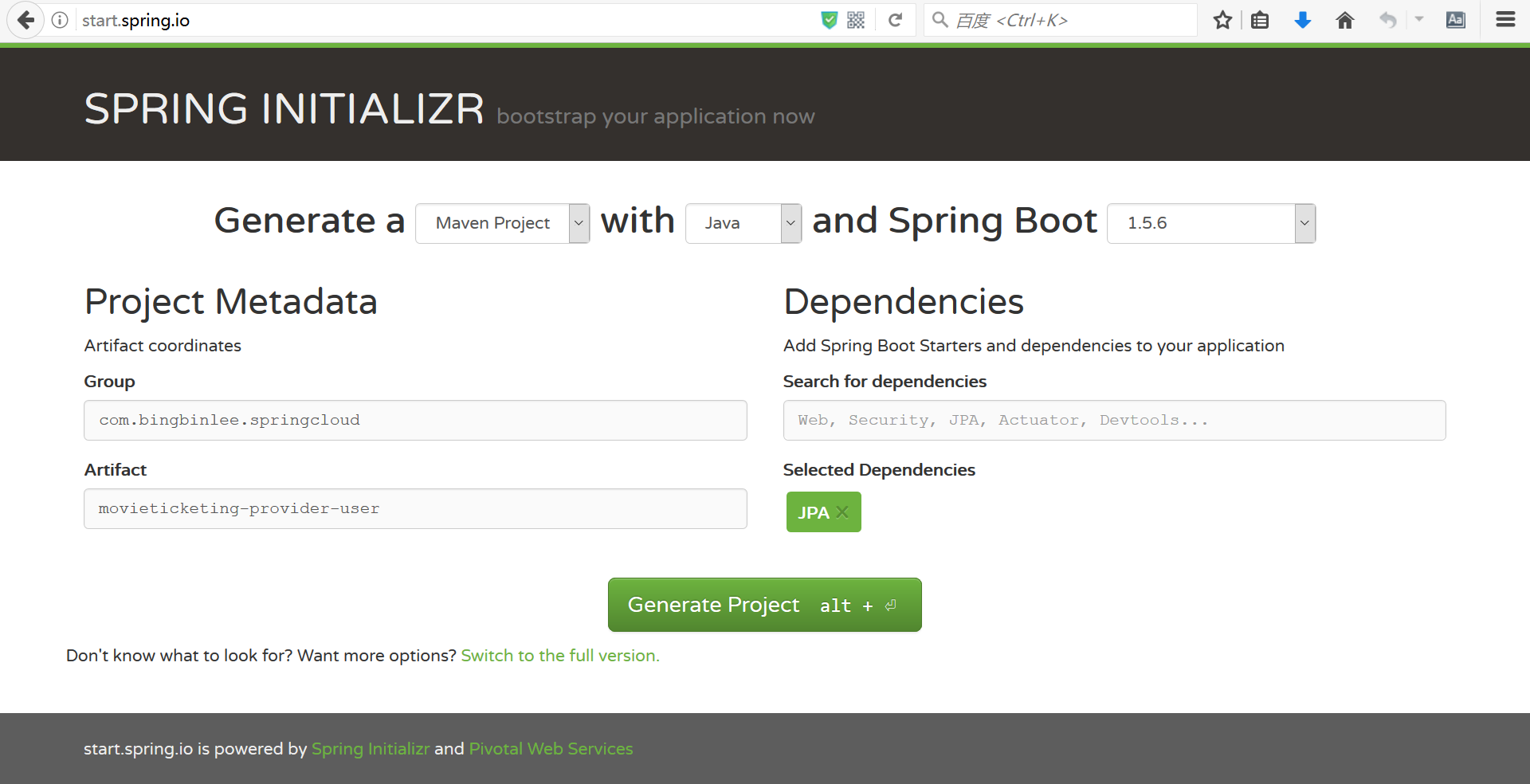The width and height of the screenshot is (1530, 784).
Task: Click the Generate Project button
Action: point(765,605)
